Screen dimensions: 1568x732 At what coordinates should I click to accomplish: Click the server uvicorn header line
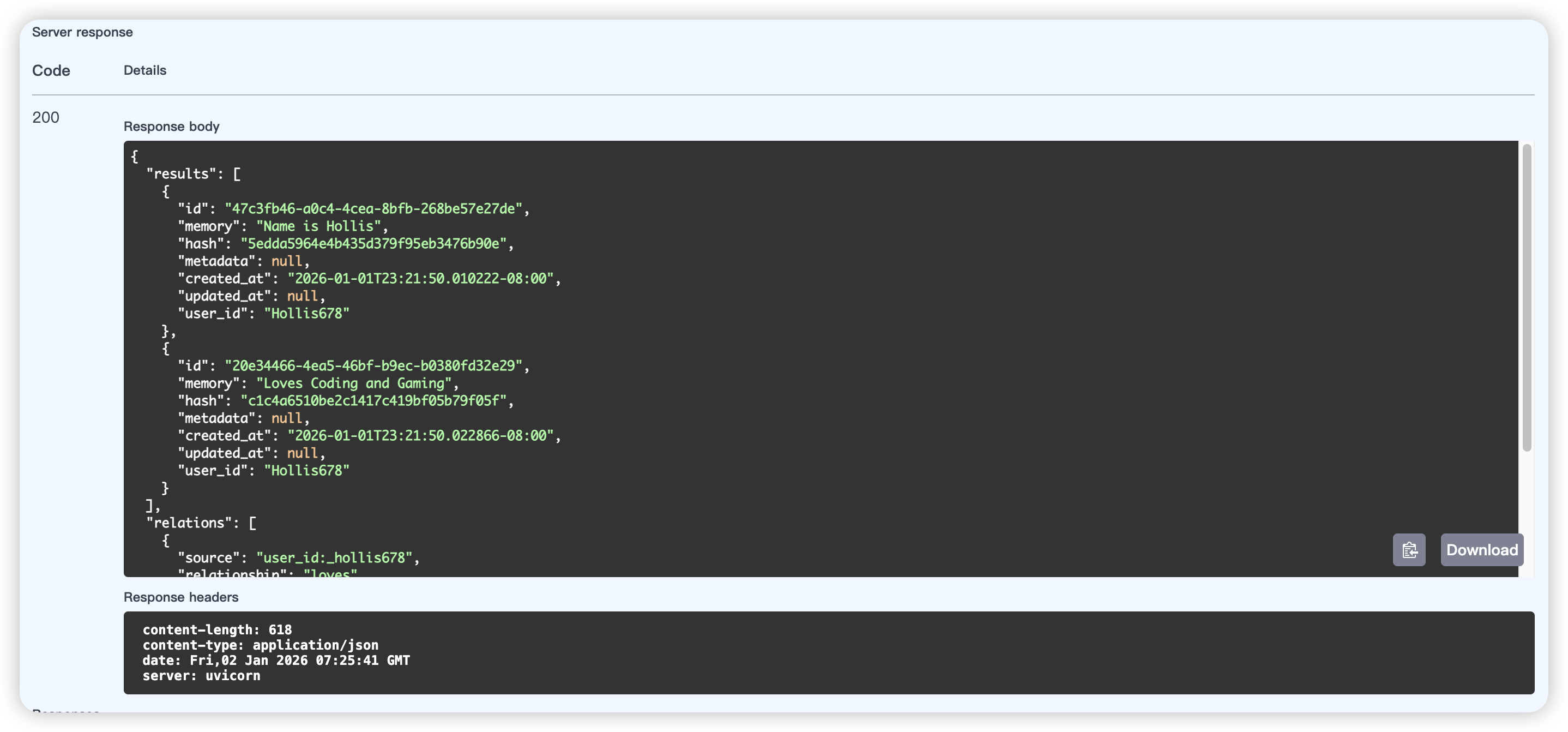202,675
